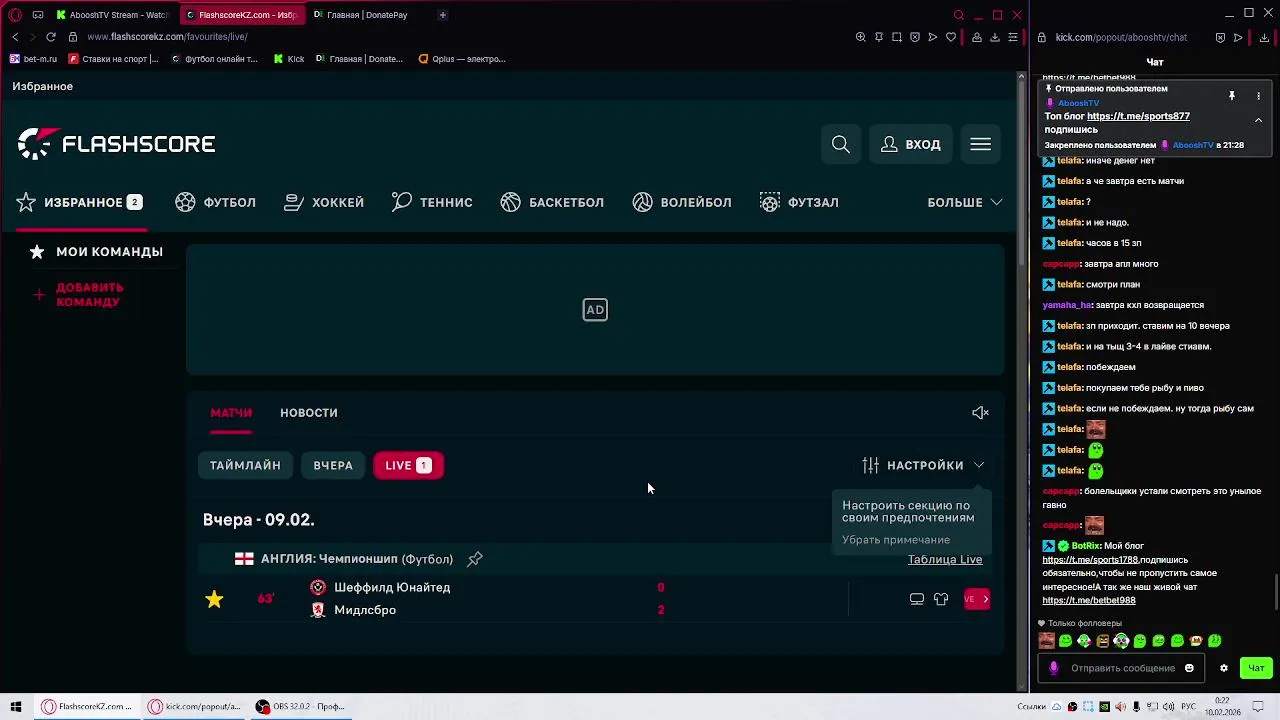
Task: Click the Opera menu icon
Action: click(x=15, y=15)
